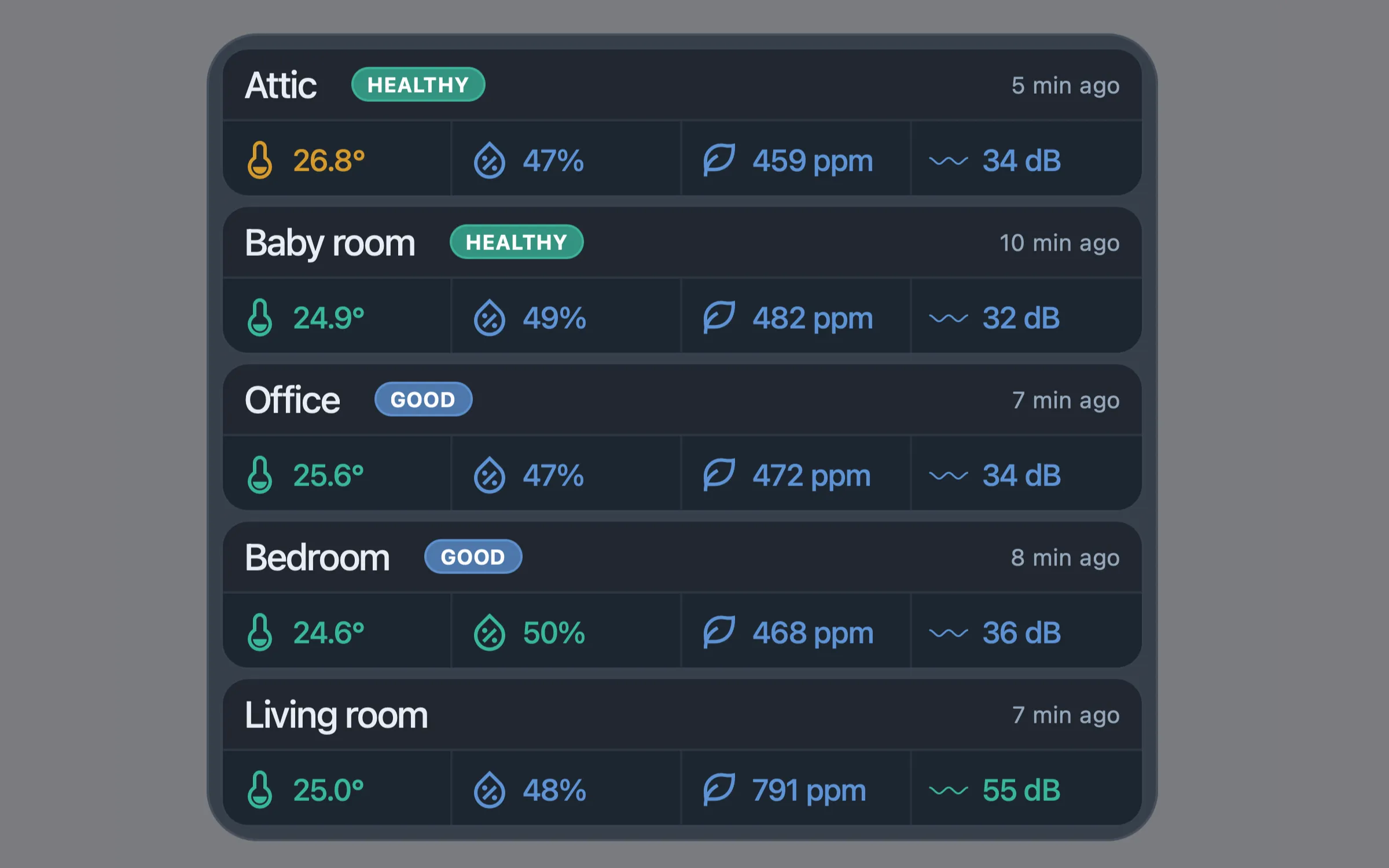1389x868 pixels.
Task: Click the 472 ppm CO2 reading
Action: click(x=811, y=477)
